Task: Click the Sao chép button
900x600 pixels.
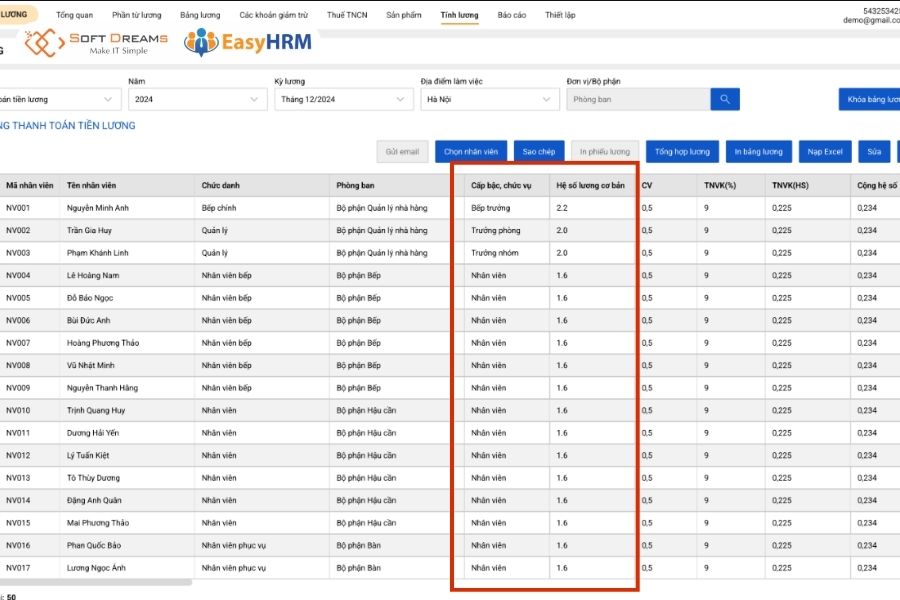Action: pyautogui.click(x=539, y=152)
